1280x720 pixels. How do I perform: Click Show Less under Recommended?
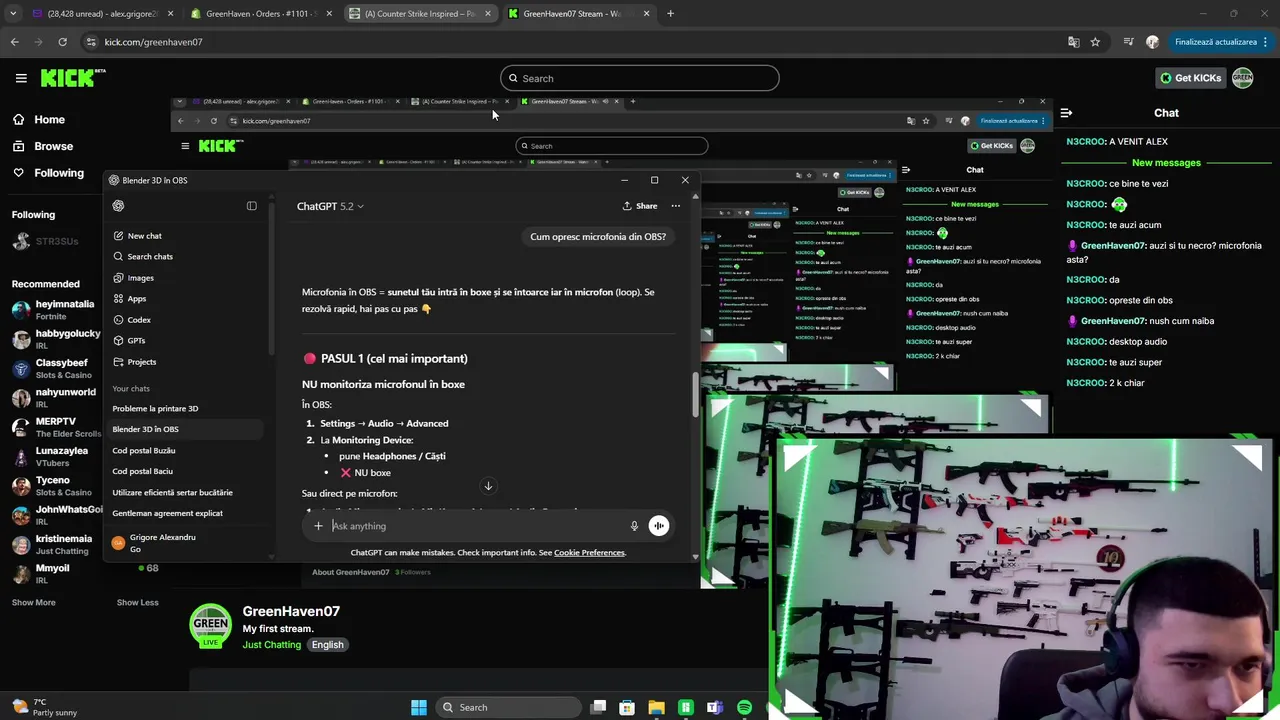[x=137, y=602]
